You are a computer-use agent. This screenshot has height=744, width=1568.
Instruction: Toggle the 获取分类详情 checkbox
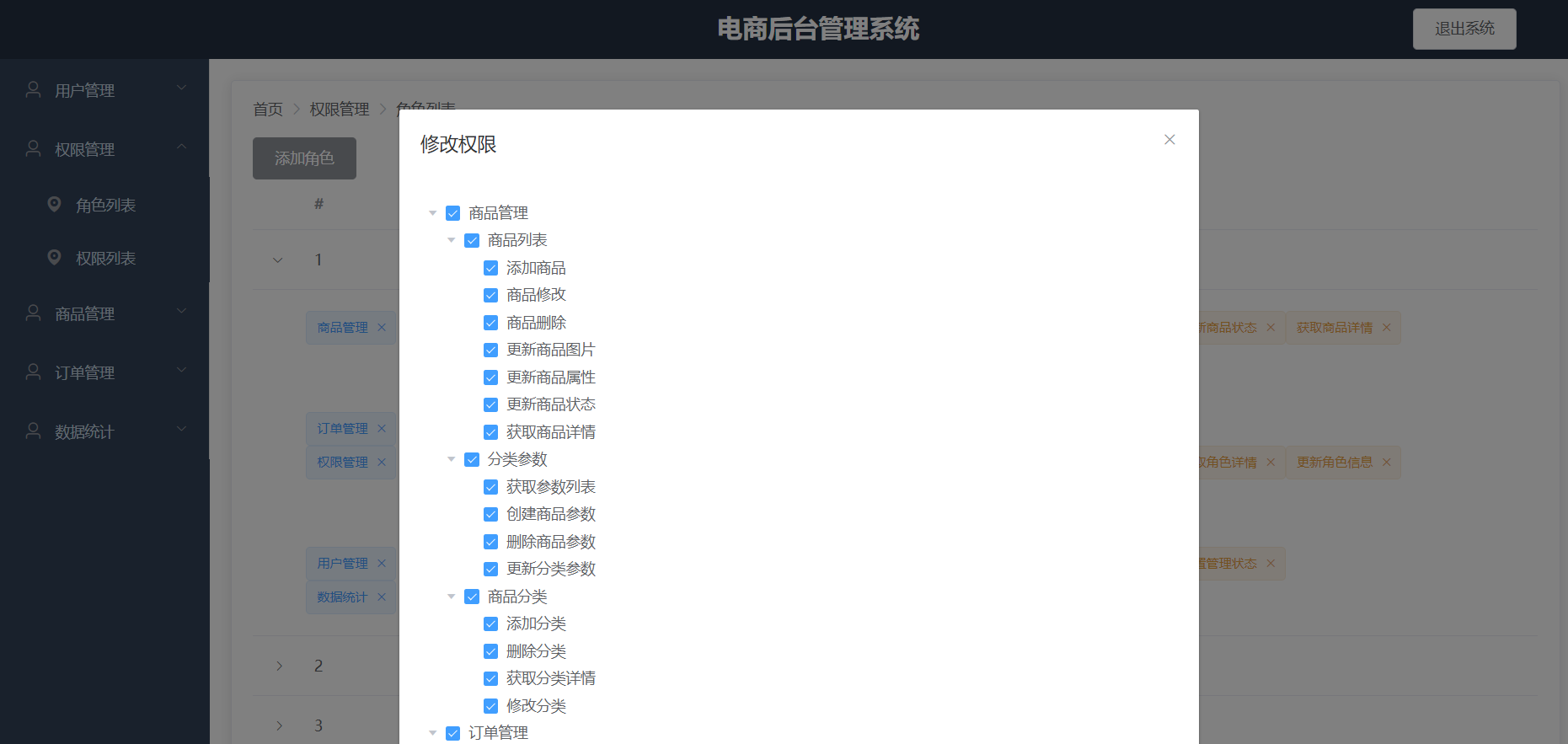[x=491, y=679]
